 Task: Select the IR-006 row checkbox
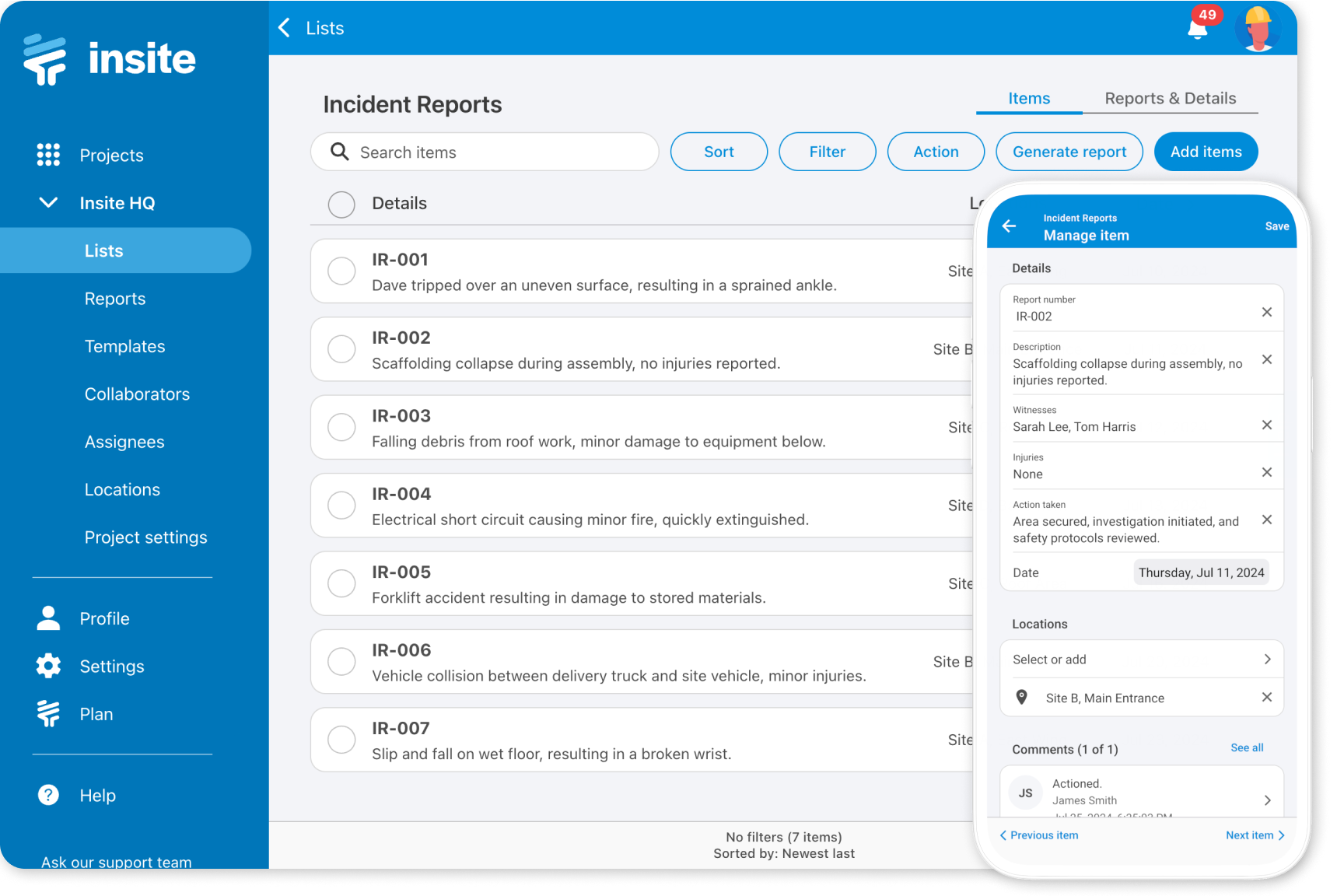(x=341, y=661)
